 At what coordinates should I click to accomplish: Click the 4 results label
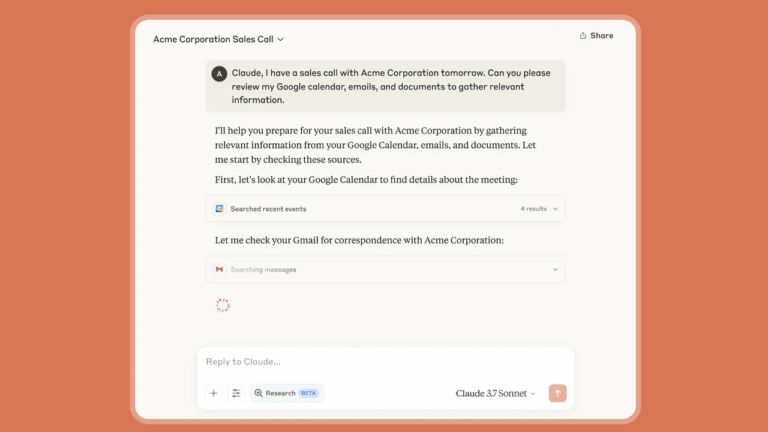point(533,209)
